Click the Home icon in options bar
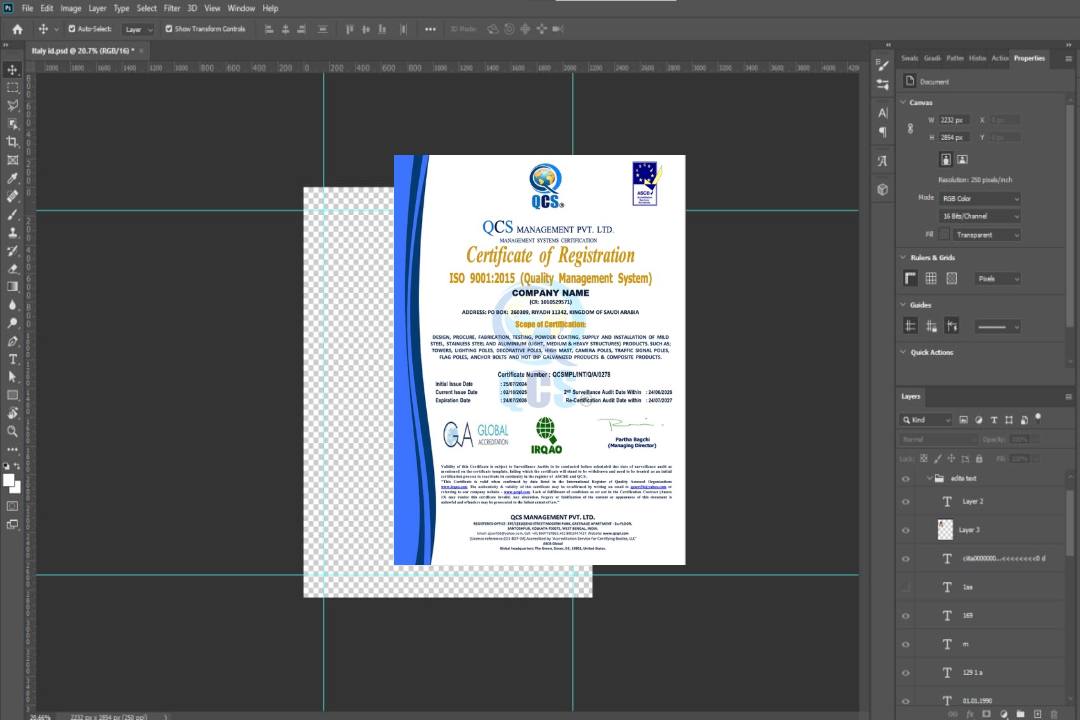 17,29
